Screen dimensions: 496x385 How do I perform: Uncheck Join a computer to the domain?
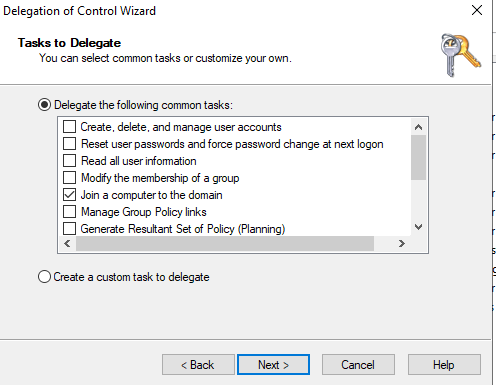[x=69, y=195]
